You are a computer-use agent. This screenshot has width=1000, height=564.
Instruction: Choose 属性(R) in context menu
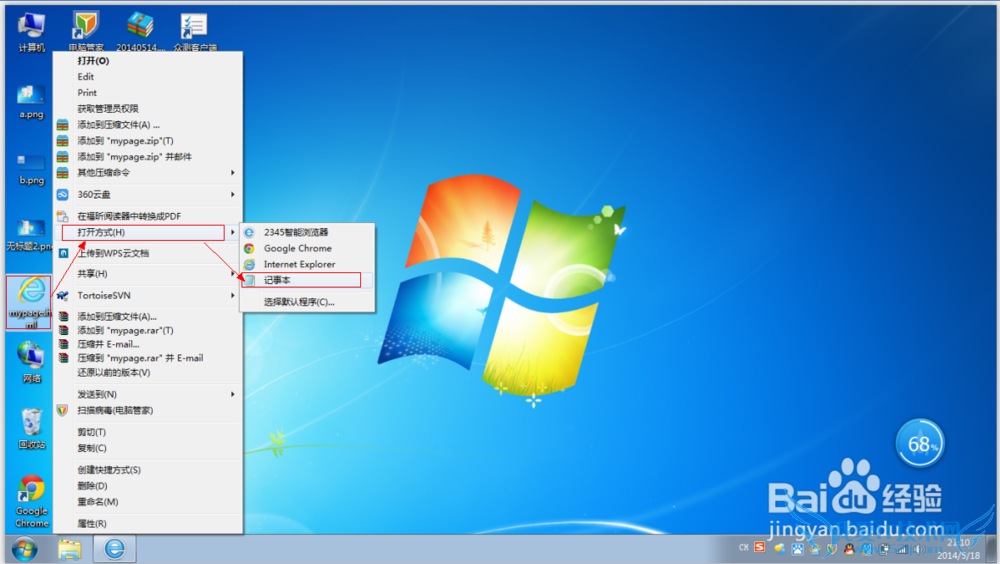coord(148,523)
